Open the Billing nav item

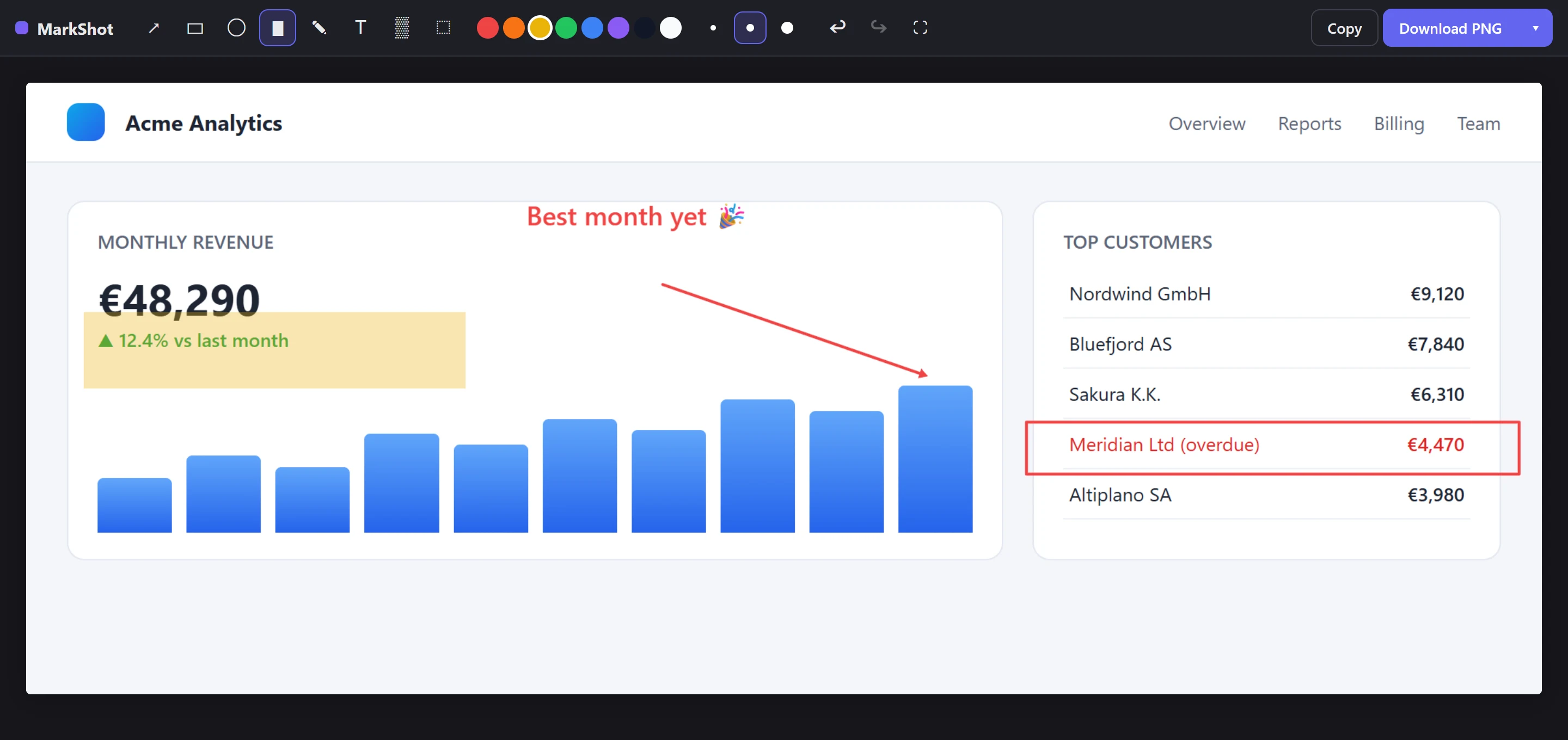point(1399,124)
